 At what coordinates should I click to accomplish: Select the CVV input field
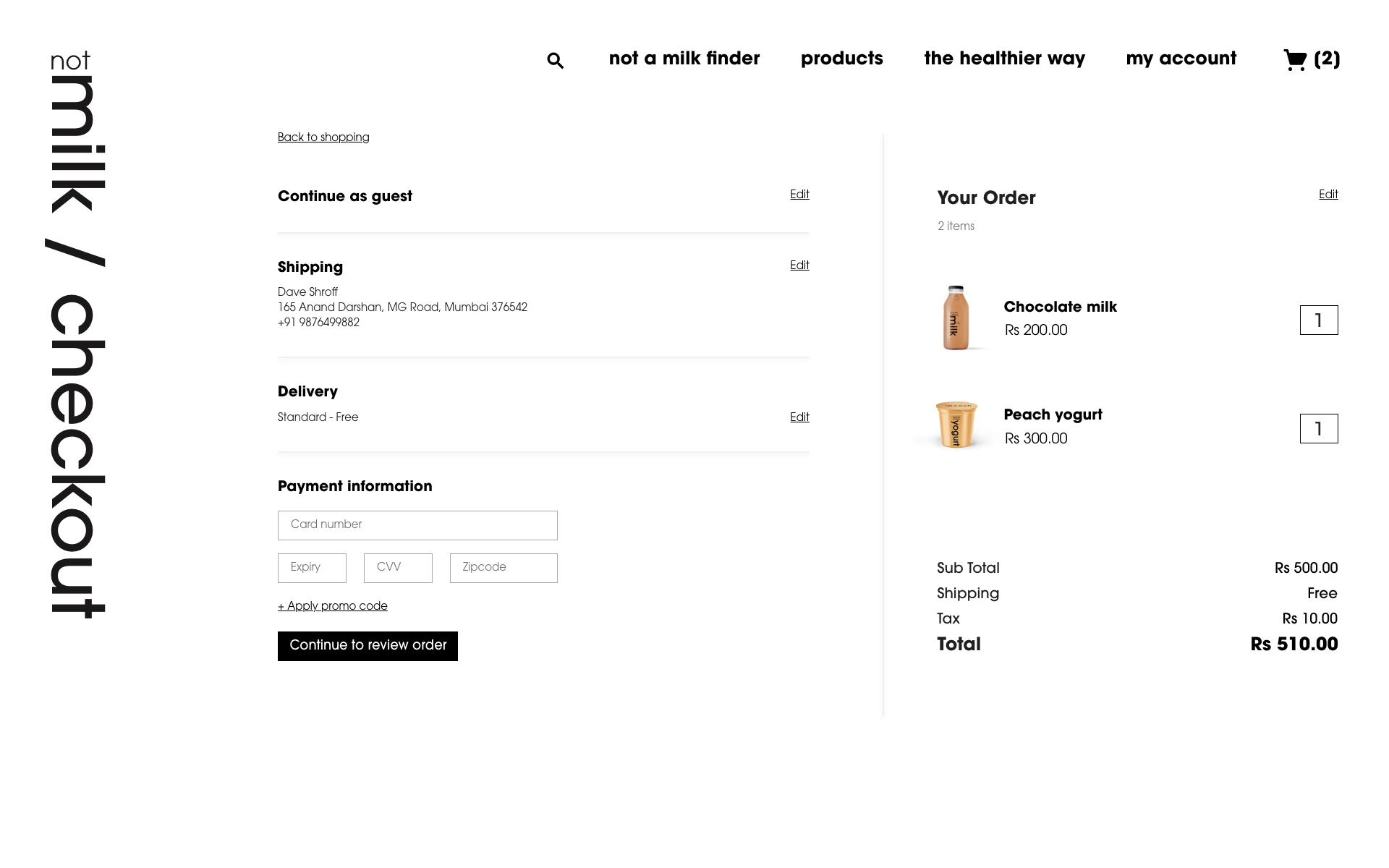(398, 568)
